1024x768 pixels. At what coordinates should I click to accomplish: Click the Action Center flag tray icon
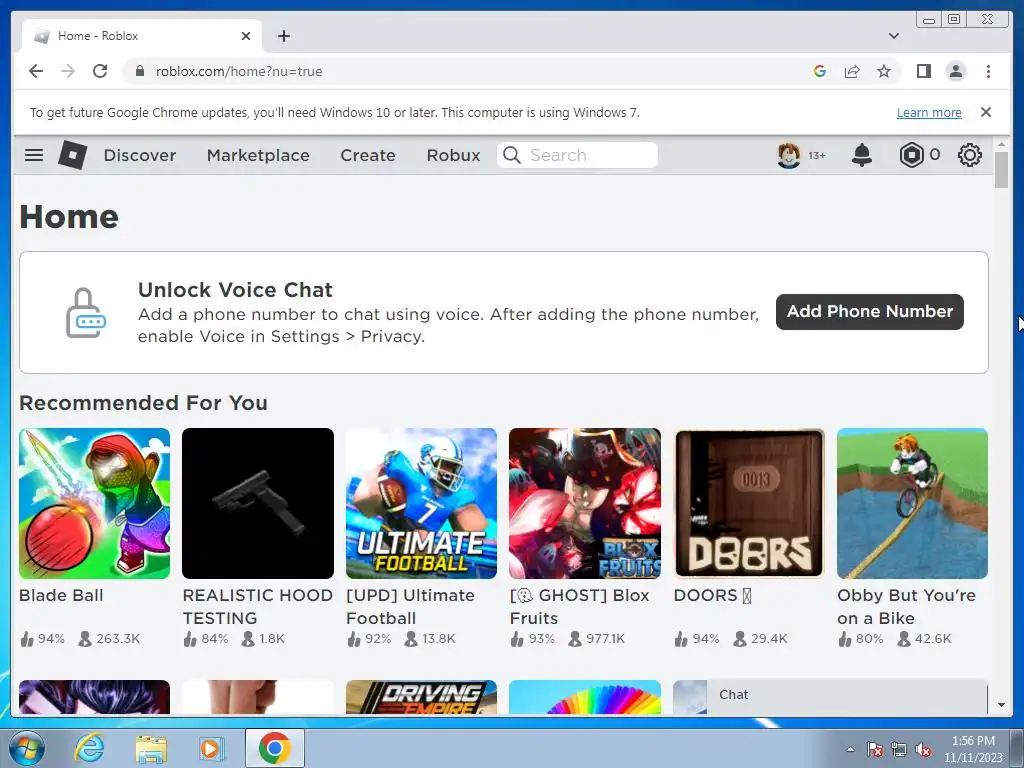click(874, 749)
